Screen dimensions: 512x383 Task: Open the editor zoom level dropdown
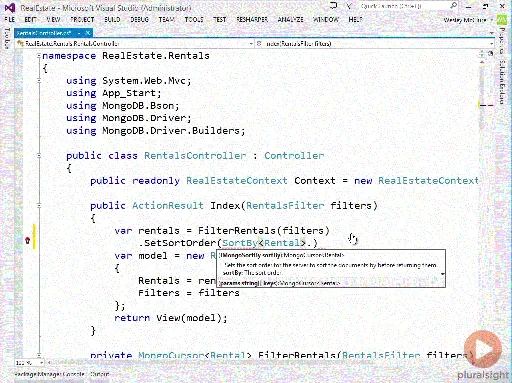coord(29,362)
